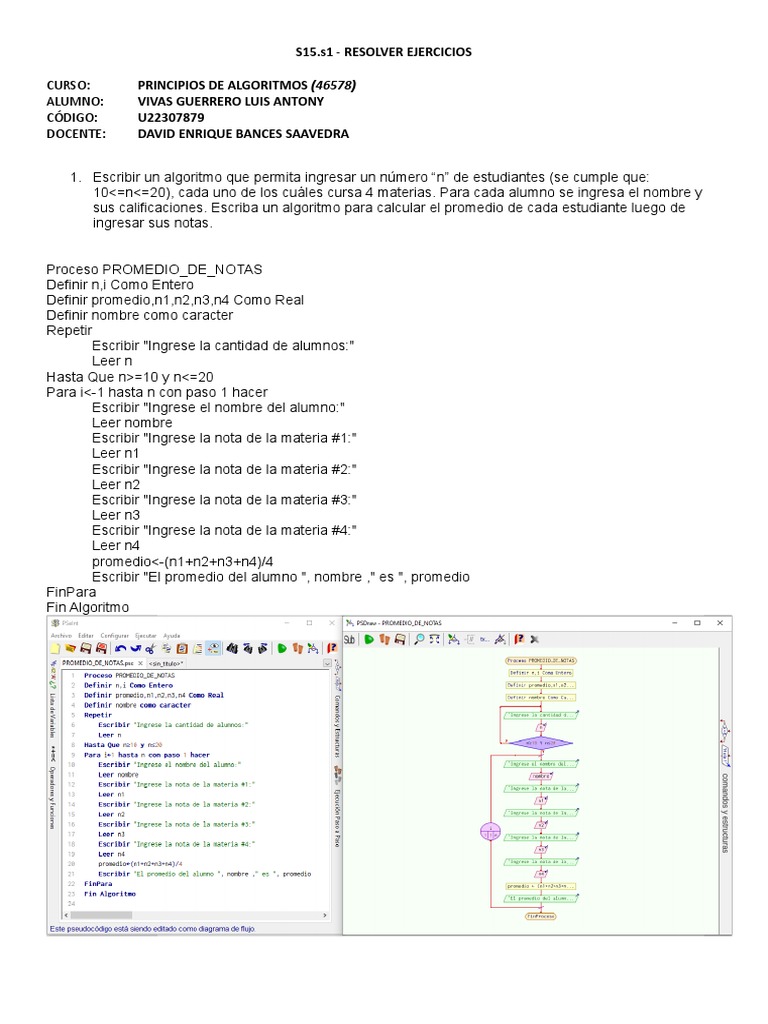Open the Configurar menu
Image resolution: width=768 pixels, height=1024 pixels.
click(115, 635)
